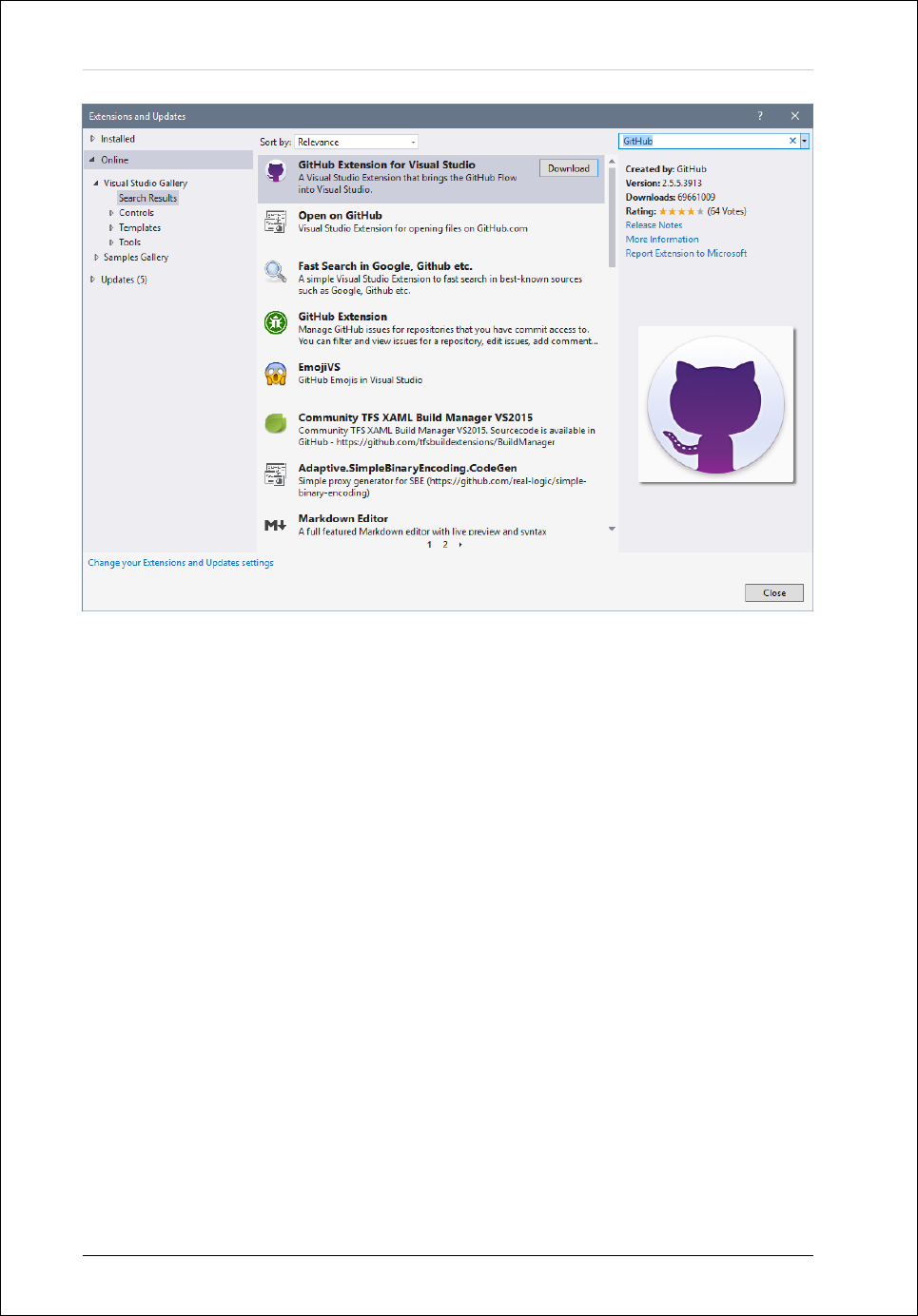Viewport: 918px width, 1316px height.
Task: Click the star rating in details
Action: [x=681, y=211]
